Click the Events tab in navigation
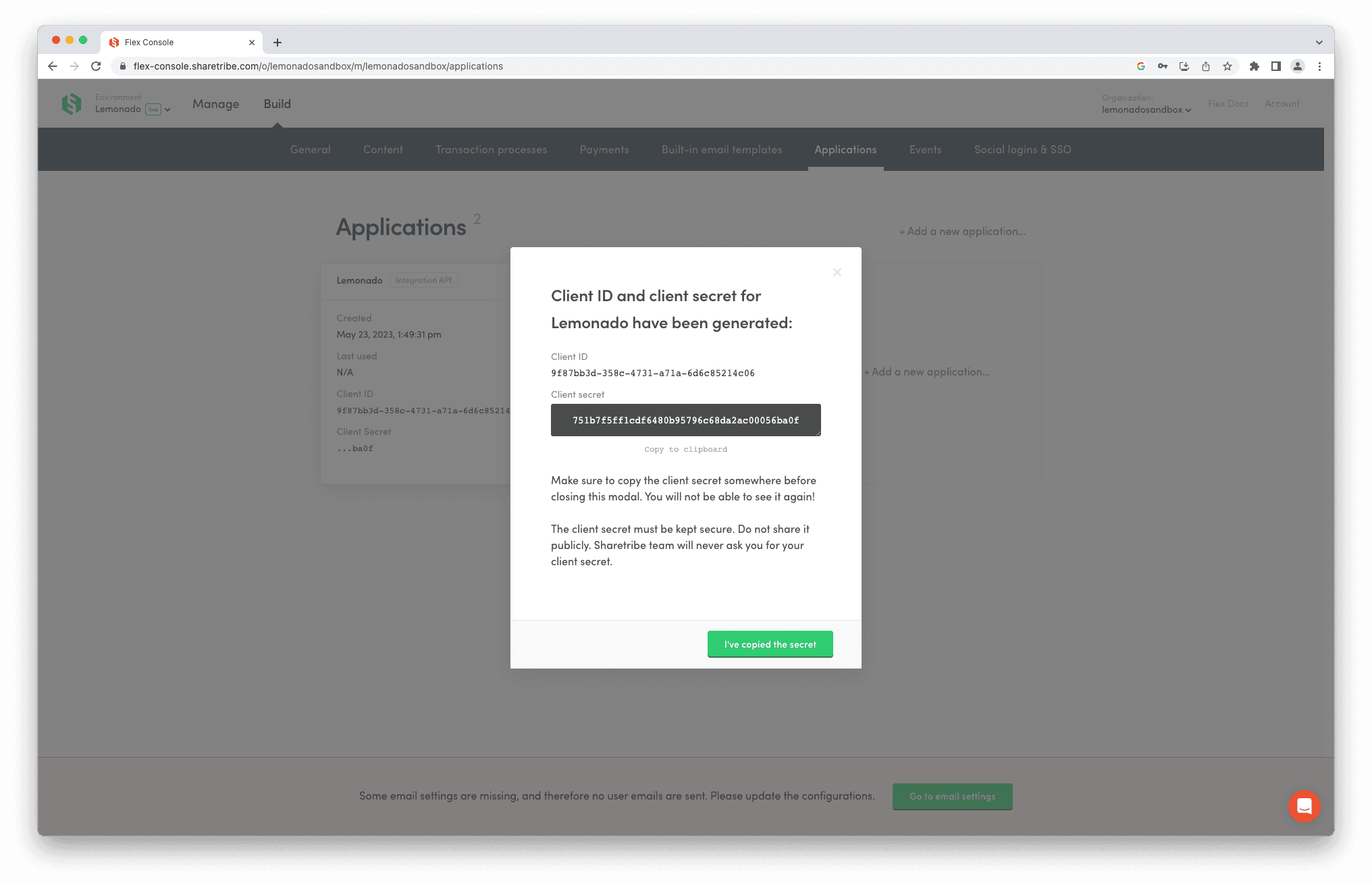This screenshot has height=886, width=1372. pos(924,149)
